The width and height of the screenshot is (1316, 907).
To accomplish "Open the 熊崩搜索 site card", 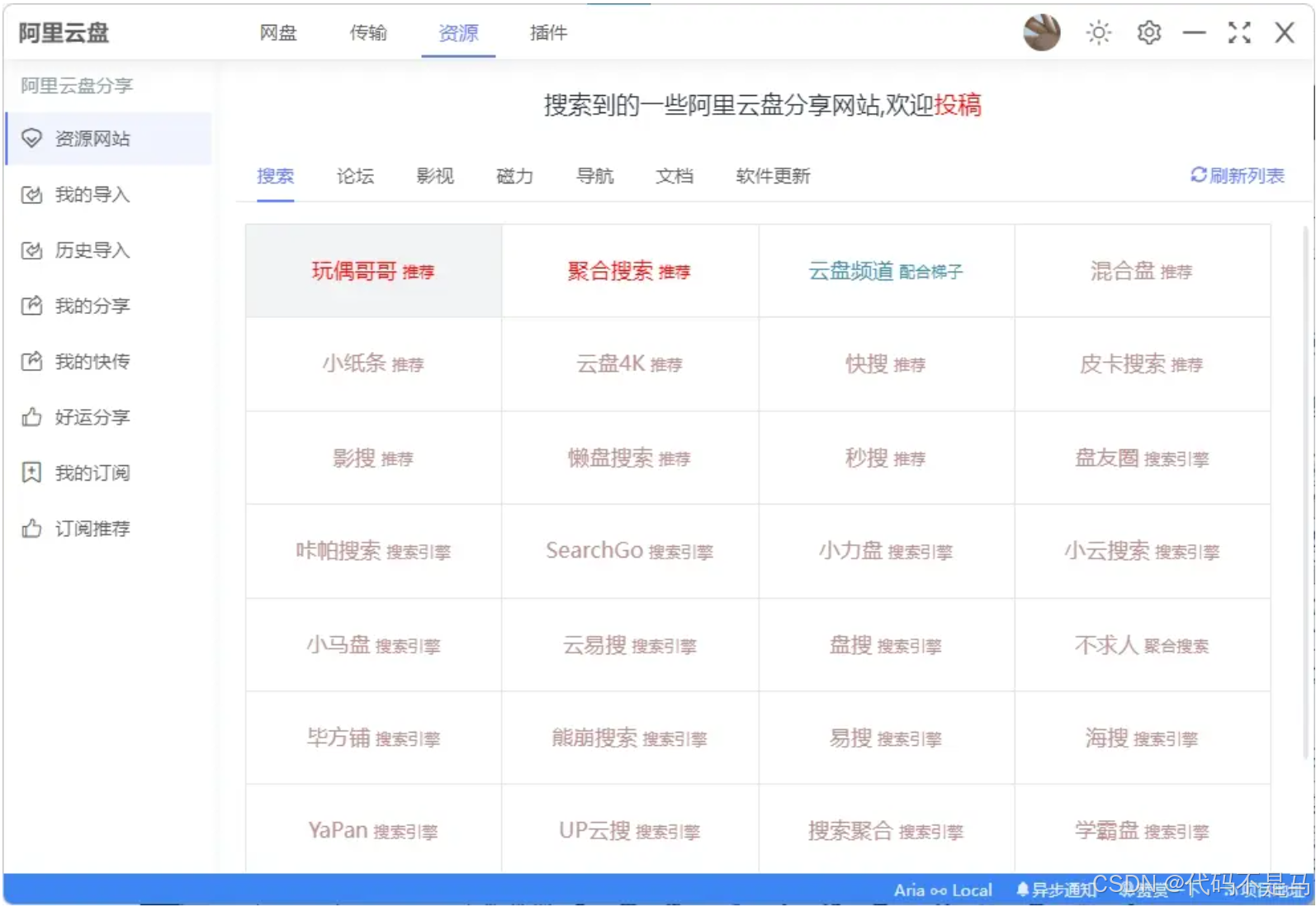I will tap(630, 738).
